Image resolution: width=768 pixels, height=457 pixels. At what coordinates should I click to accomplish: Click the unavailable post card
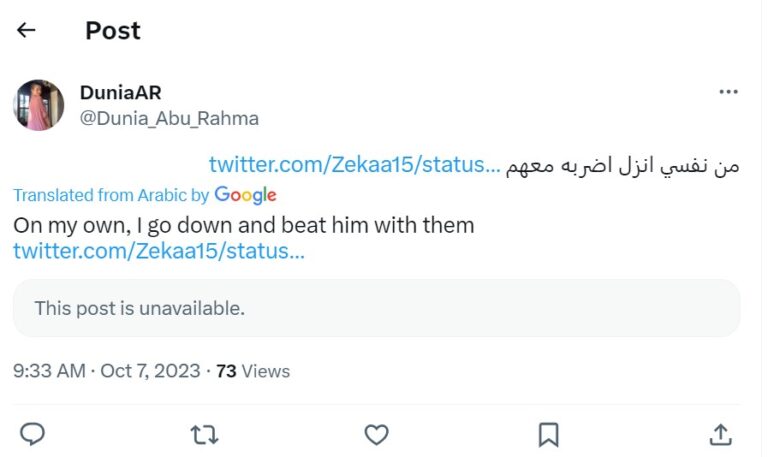coord(376,308)
